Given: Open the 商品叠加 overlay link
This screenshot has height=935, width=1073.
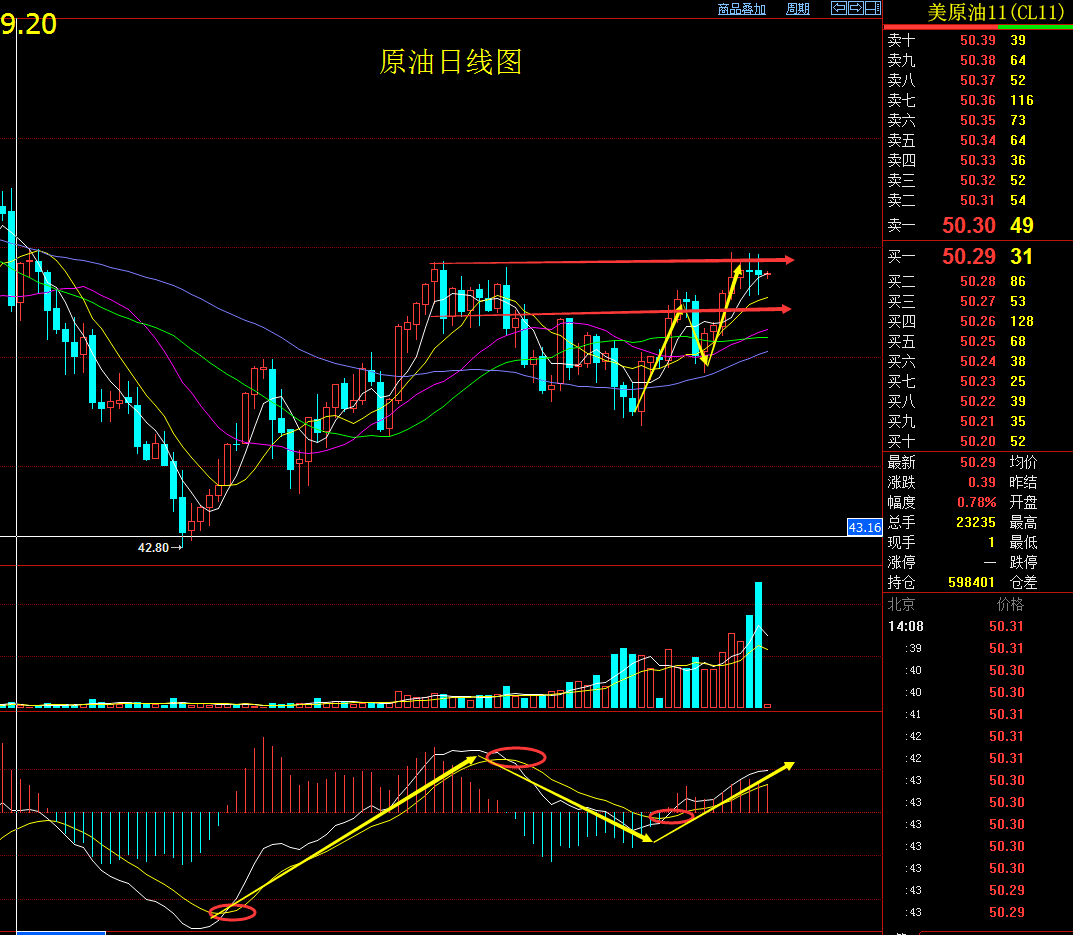Looking at the screenshot, I should [x=741, y=9].
